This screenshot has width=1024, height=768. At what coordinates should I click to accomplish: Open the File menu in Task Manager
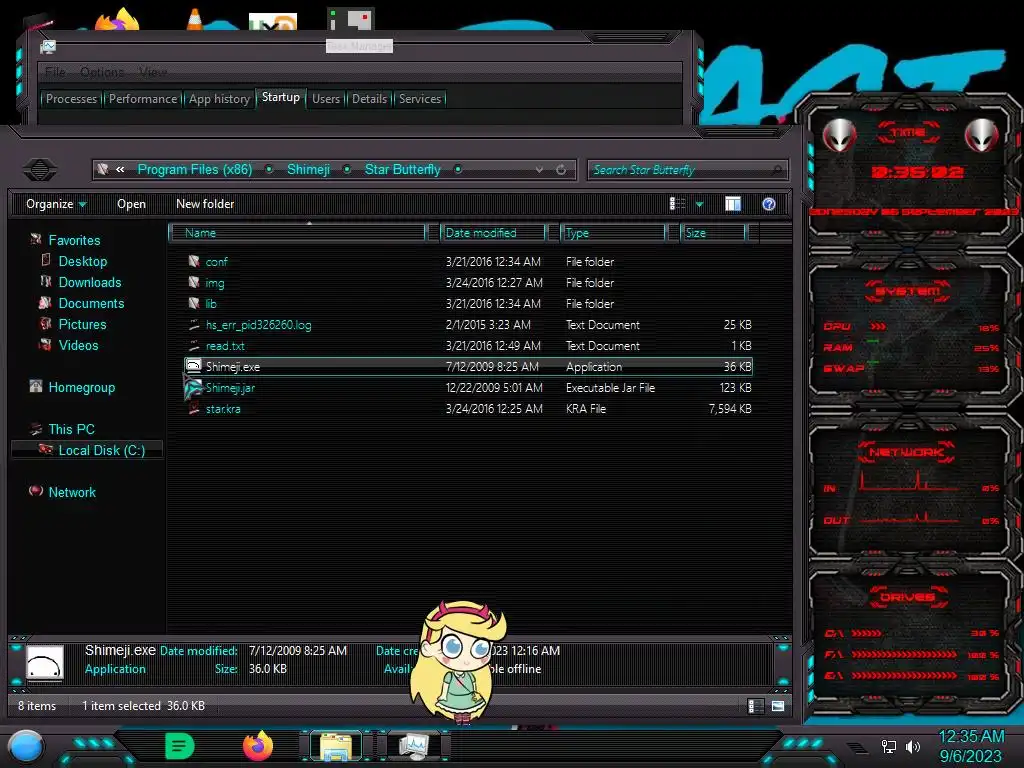(x=56, y=71)
